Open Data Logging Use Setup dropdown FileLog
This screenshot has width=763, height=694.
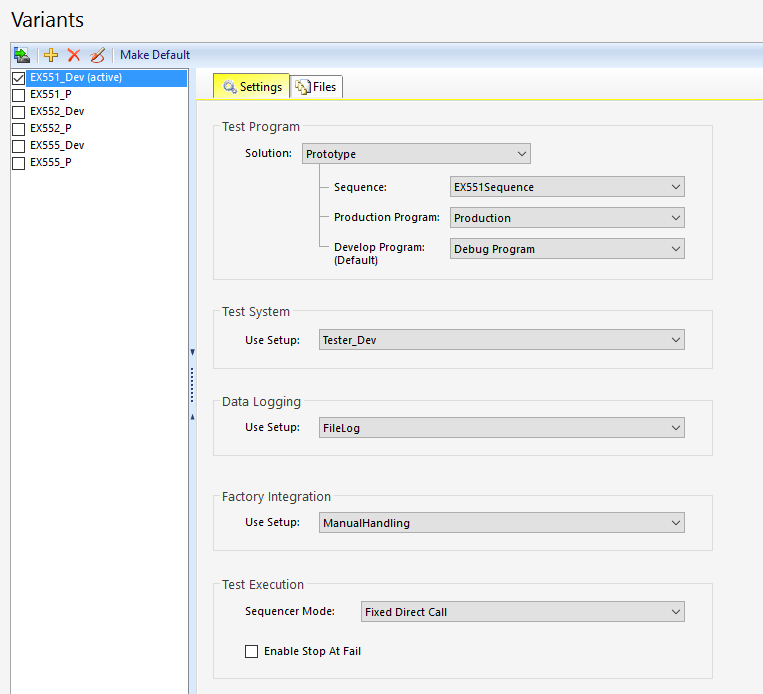[x=502, y=428]
